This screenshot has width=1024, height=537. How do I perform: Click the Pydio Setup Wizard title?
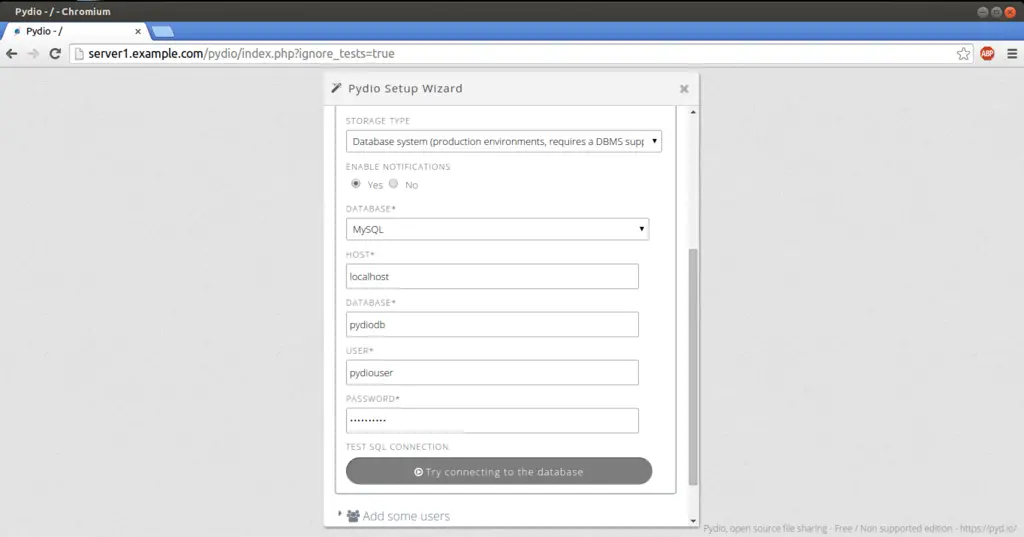(x=405, y=88)
